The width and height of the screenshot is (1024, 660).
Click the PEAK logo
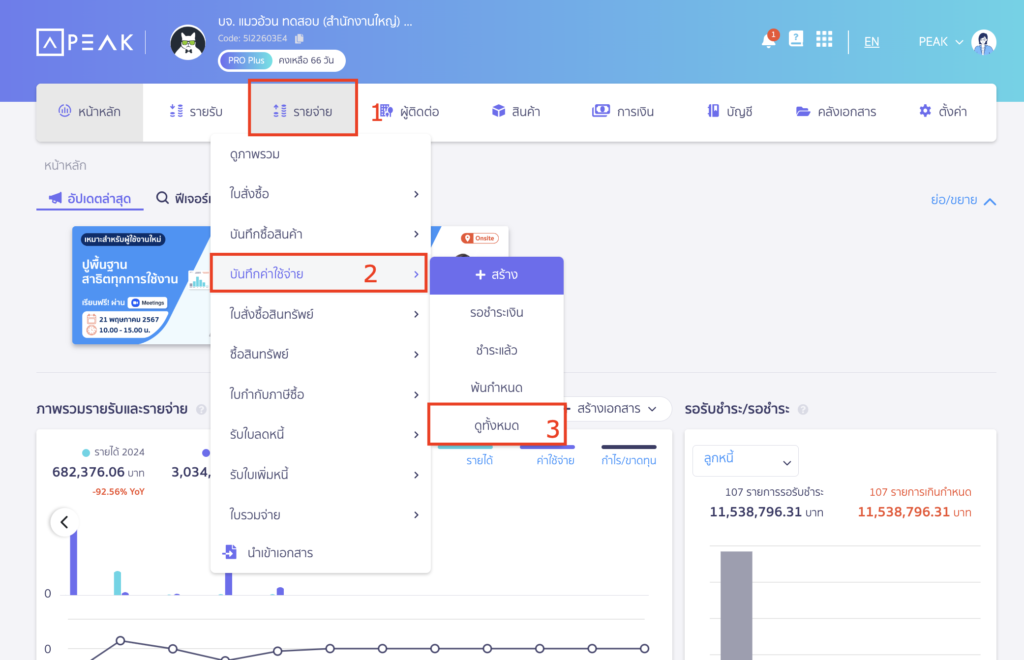point(84,42)
